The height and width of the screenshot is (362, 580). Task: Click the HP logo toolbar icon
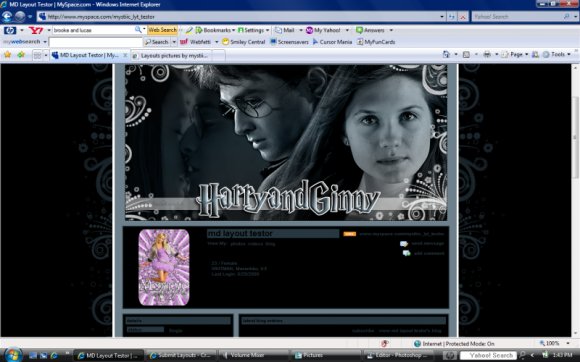10,30
